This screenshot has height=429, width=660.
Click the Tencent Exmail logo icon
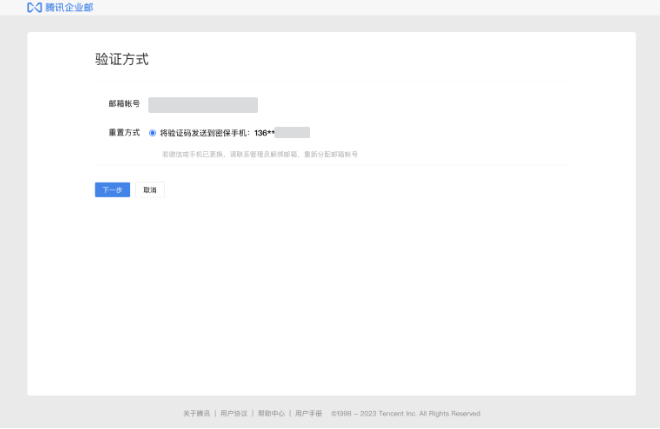(x=34, y=7)
